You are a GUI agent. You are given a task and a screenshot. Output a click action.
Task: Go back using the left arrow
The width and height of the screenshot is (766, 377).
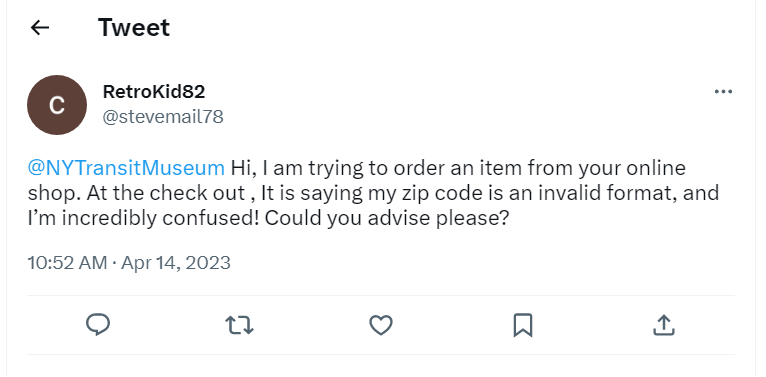[x=40, y=28]
